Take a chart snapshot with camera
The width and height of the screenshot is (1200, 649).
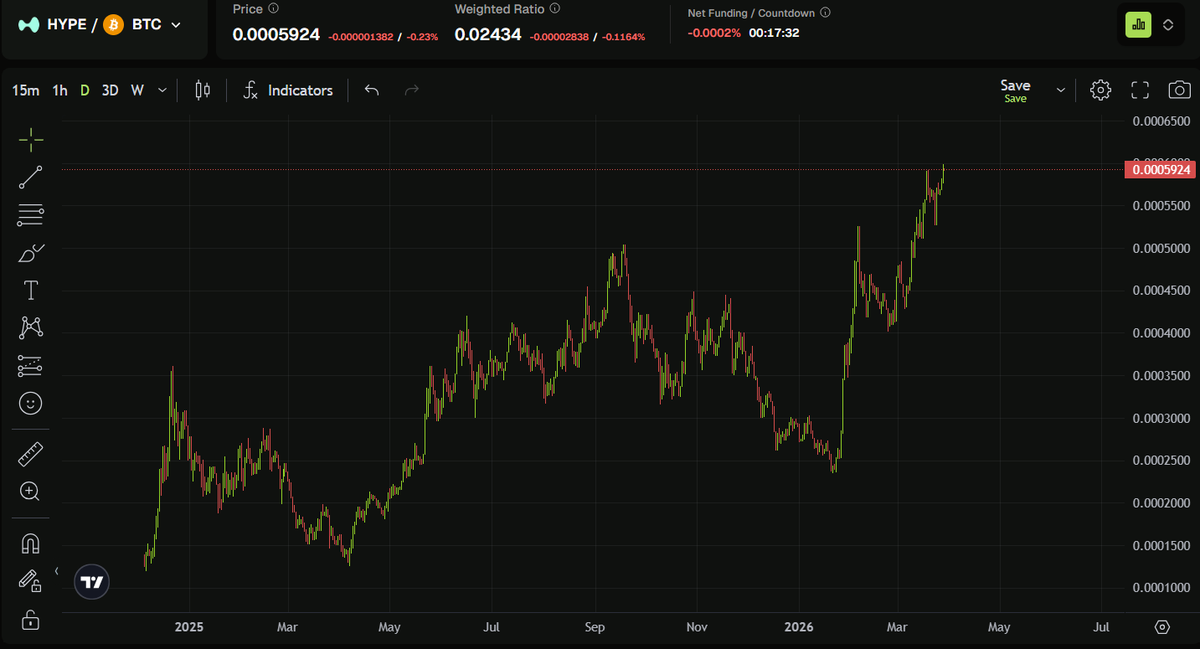pos(1179,90)
